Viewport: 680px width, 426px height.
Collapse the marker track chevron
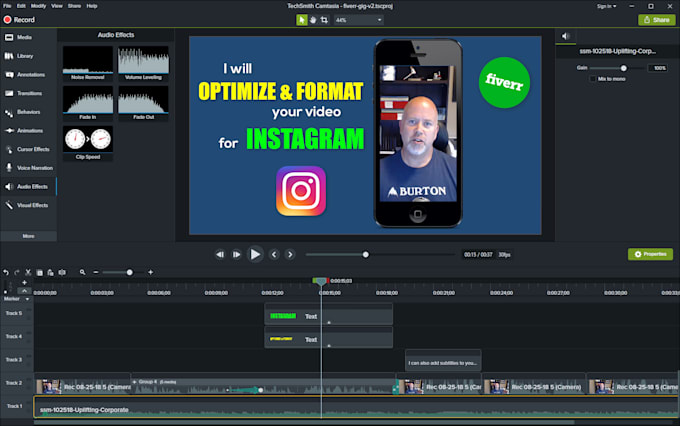pos(24,291)
